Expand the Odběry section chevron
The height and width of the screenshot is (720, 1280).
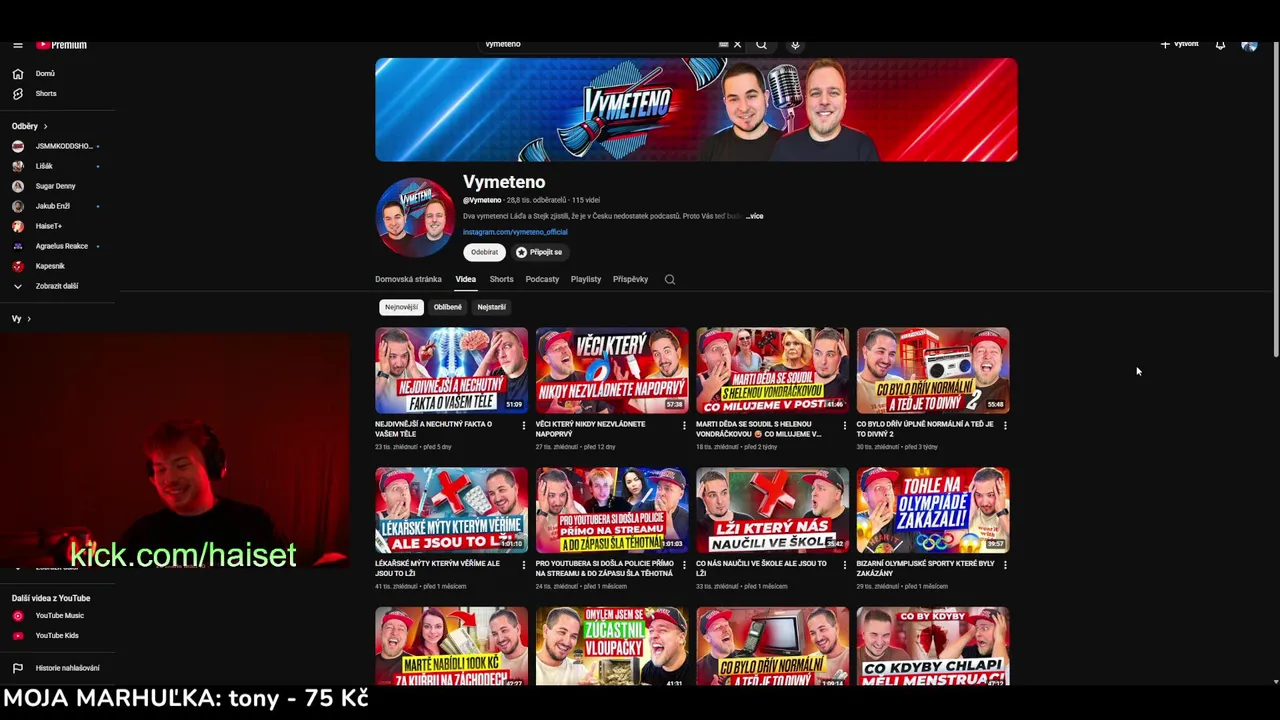45,126
